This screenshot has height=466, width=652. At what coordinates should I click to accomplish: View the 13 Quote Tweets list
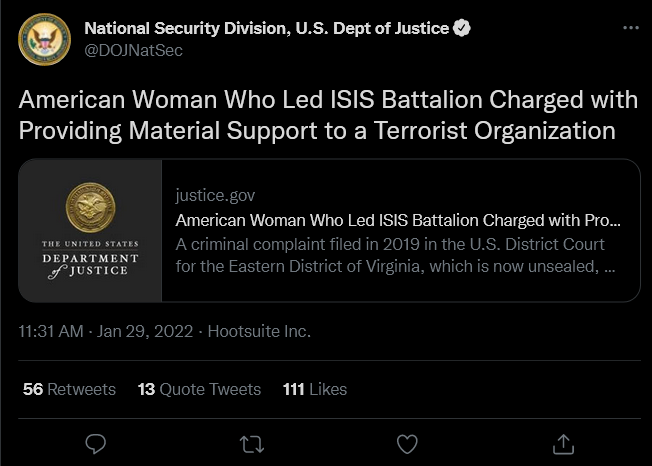pyautogui.click(x=199, y=390)
